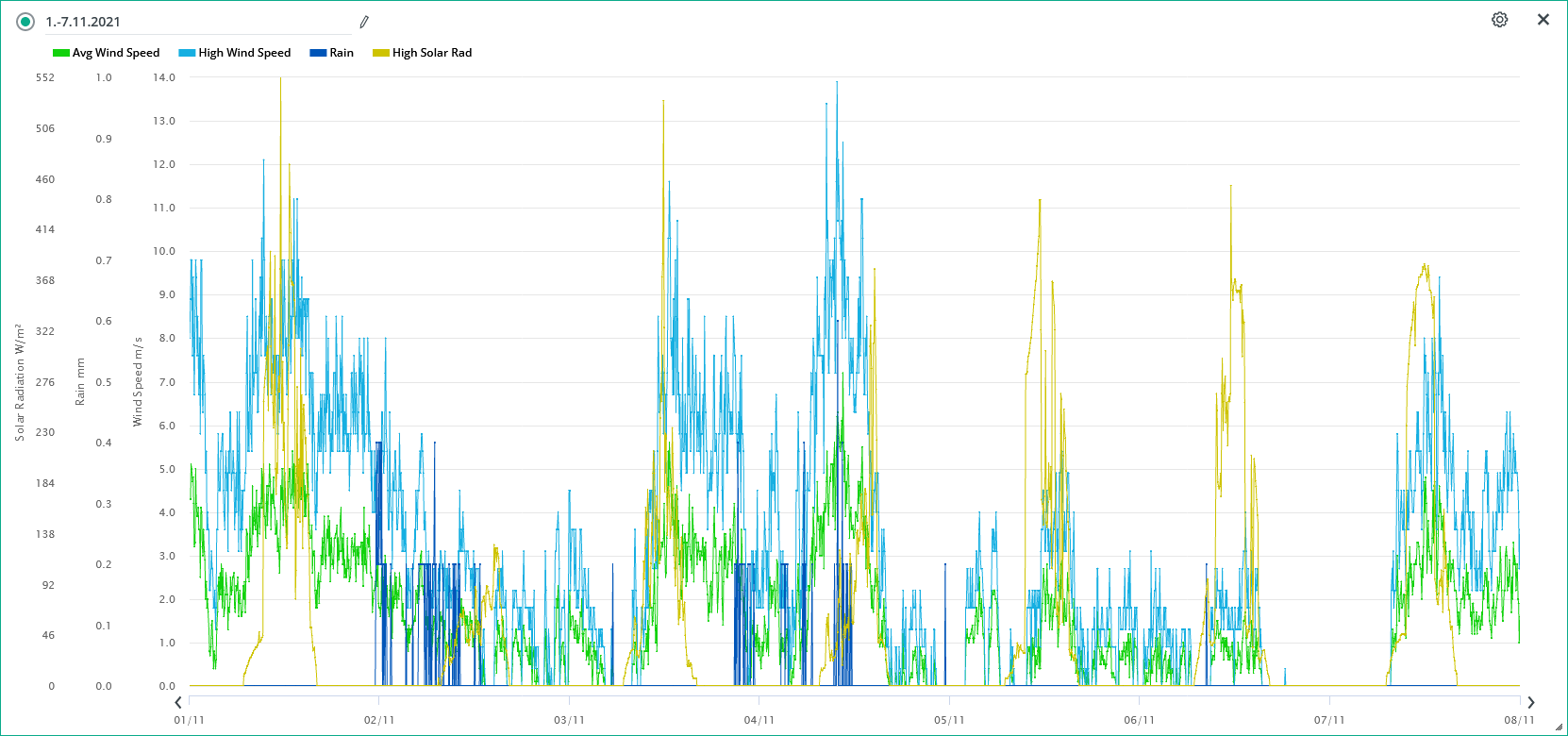The height and width of the screenshot is (736, 1568).
Task: Click the Wind Speed m/s axis title
Action: point(138,381)
